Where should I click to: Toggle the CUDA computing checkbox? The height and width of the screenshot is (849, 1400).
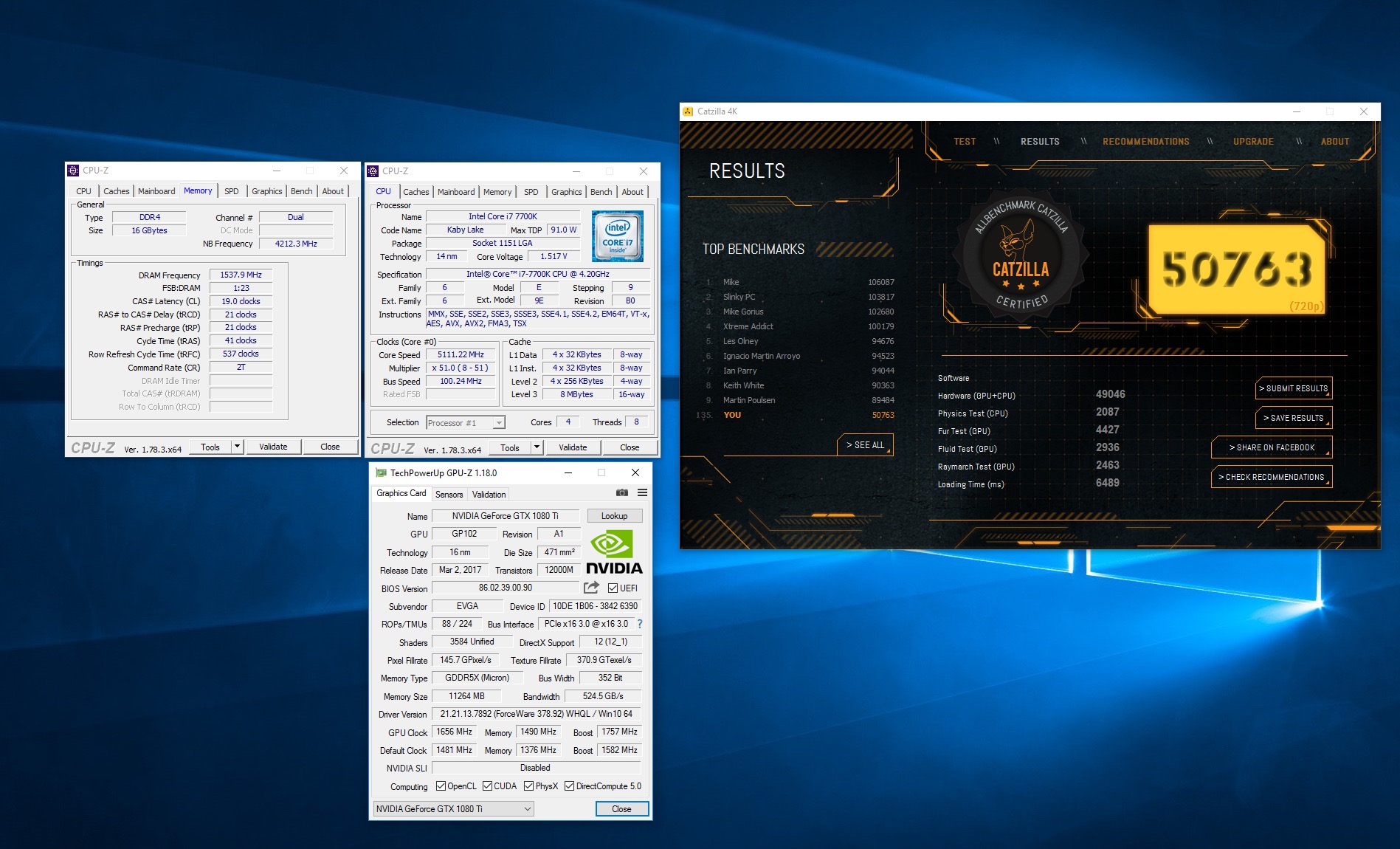pyautogui.click(x=487, y=786)
